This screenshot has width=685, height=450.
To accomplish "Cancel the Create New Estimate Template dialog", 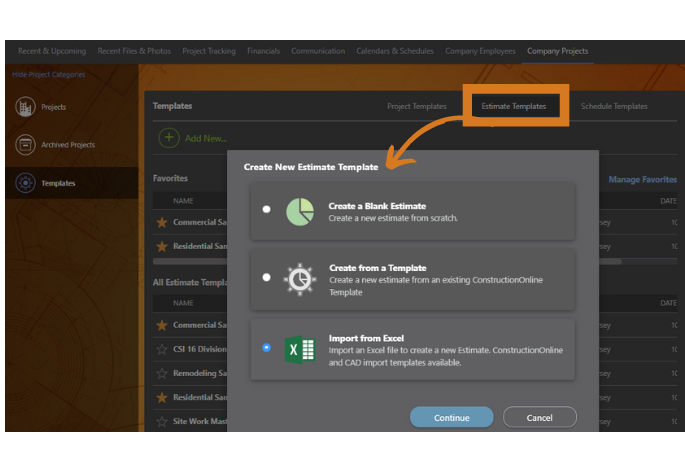I will pos(539,417).
